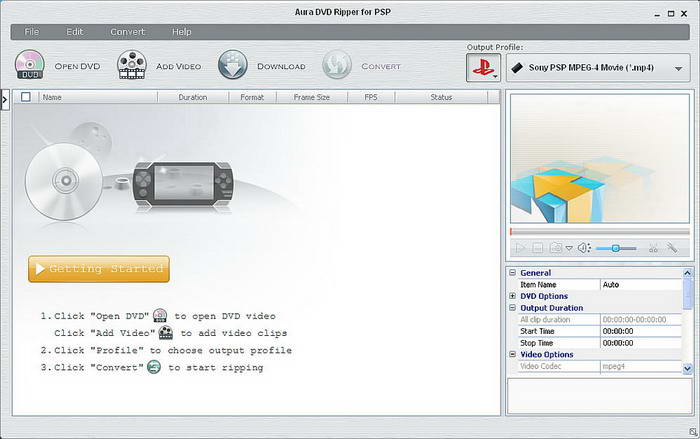Click the Frame Size column header

312,97
